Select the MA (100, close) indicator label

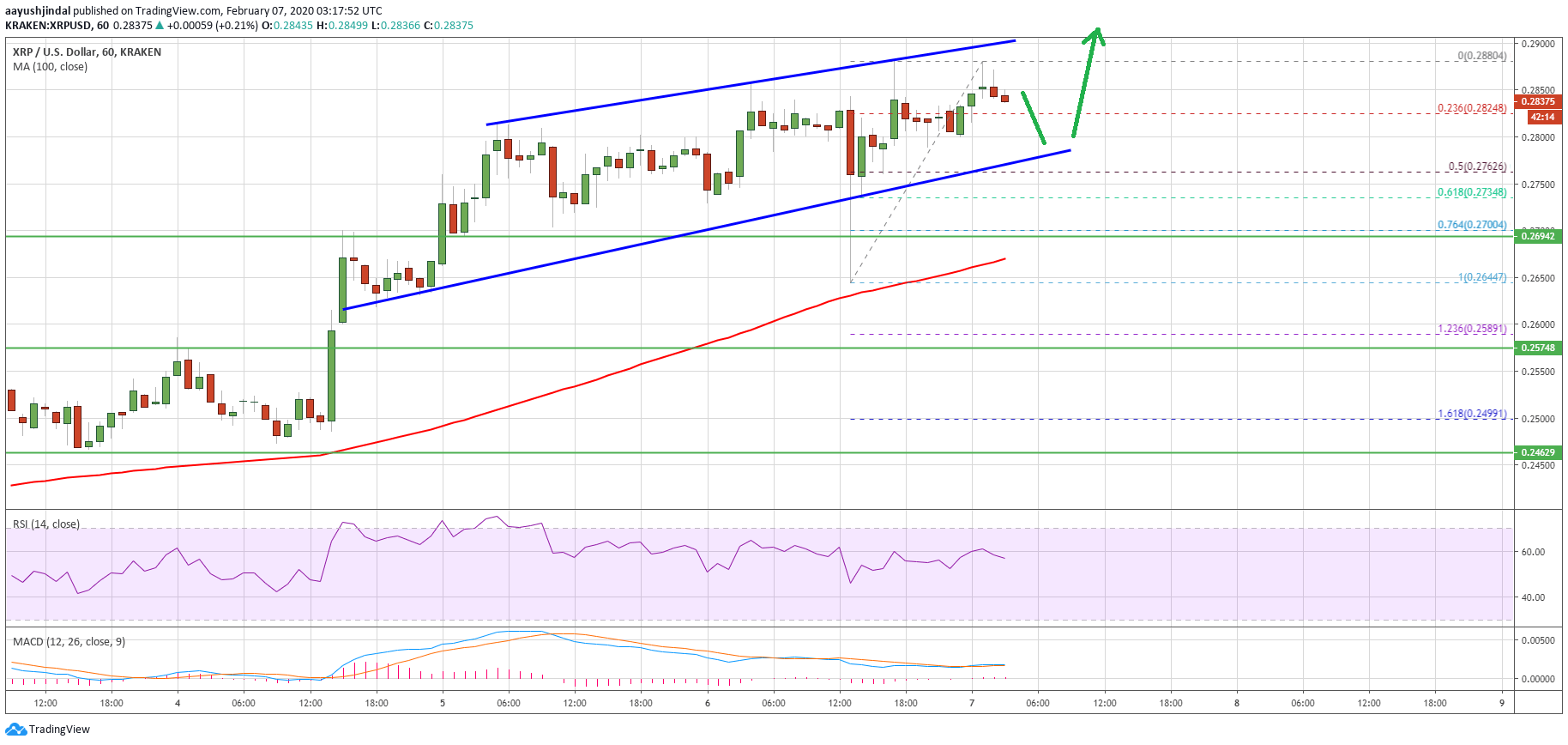tap(50, 67)
